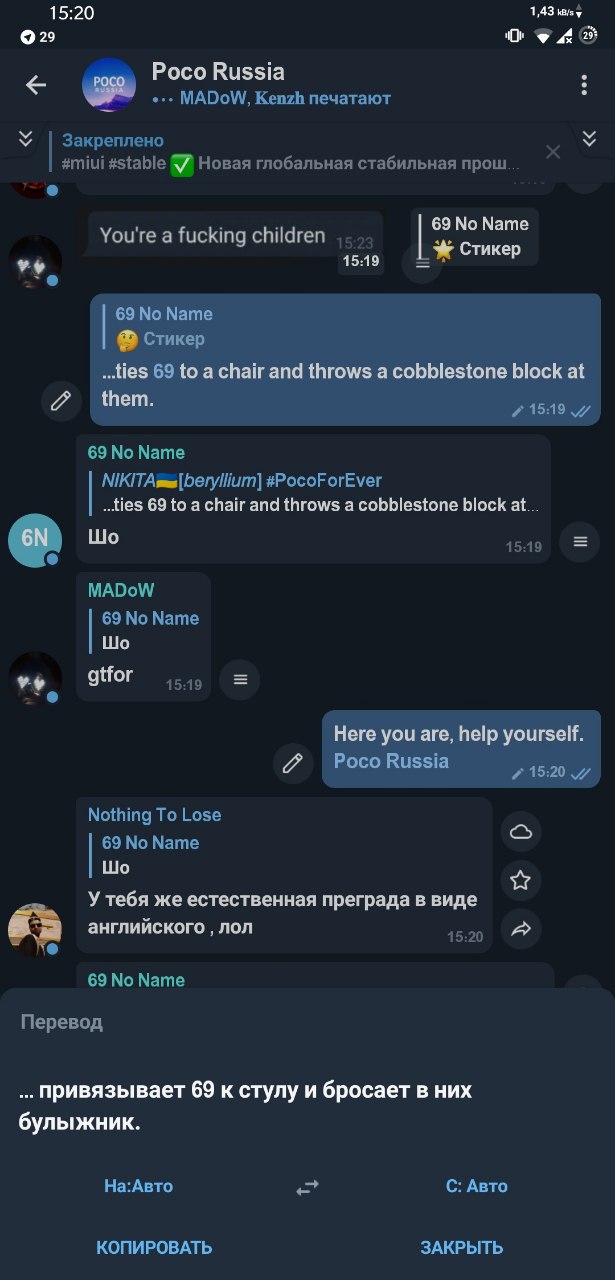
Task: Go back using the arrow icon
Action: click(36, 85)
